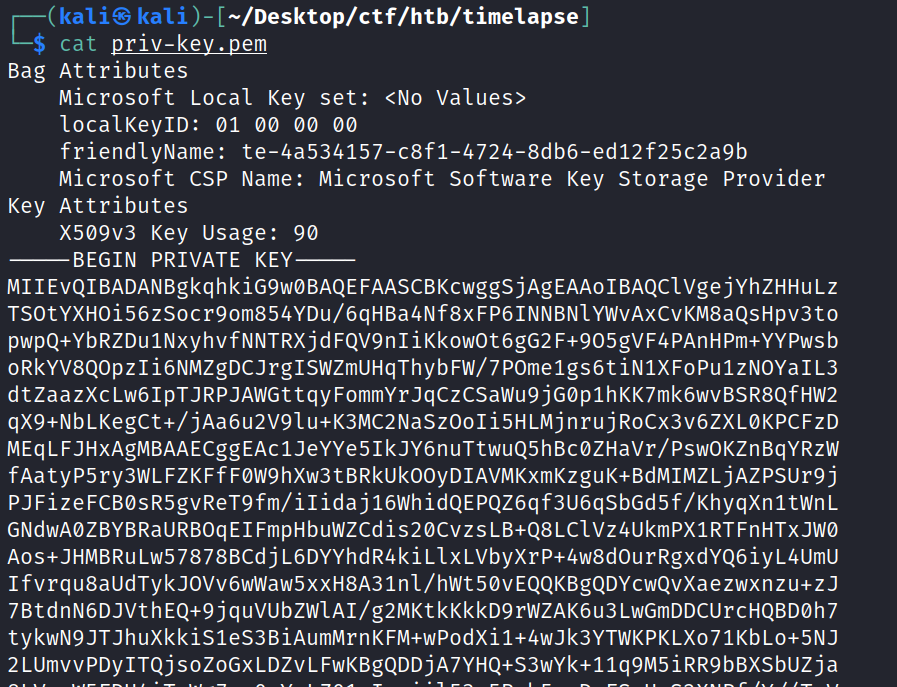Screen dimensions: 897x687
Task: Click the kali username in the prompt
Action: click(72, 17)
